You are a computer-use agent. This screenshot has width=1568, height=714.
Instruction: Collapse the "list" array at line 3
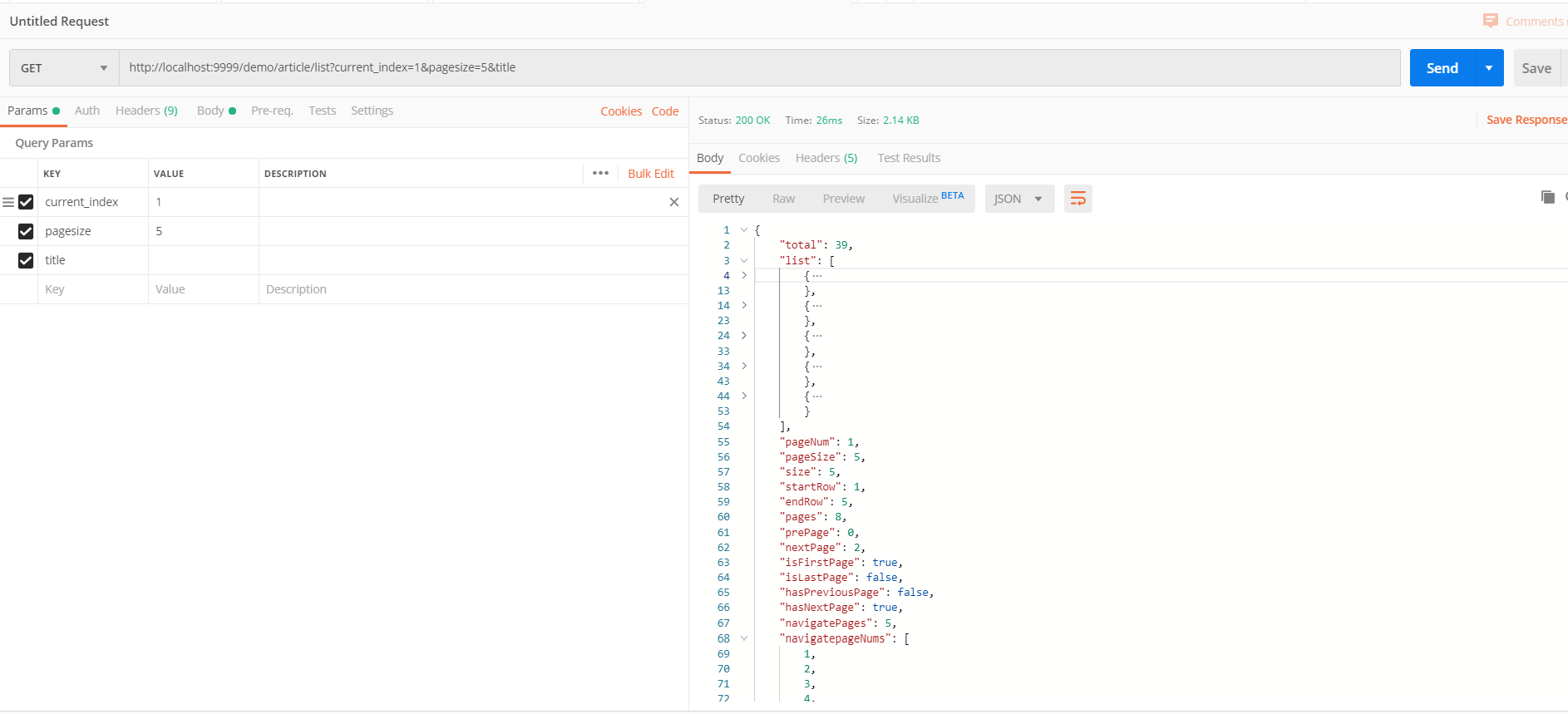[x=744, y=260]
